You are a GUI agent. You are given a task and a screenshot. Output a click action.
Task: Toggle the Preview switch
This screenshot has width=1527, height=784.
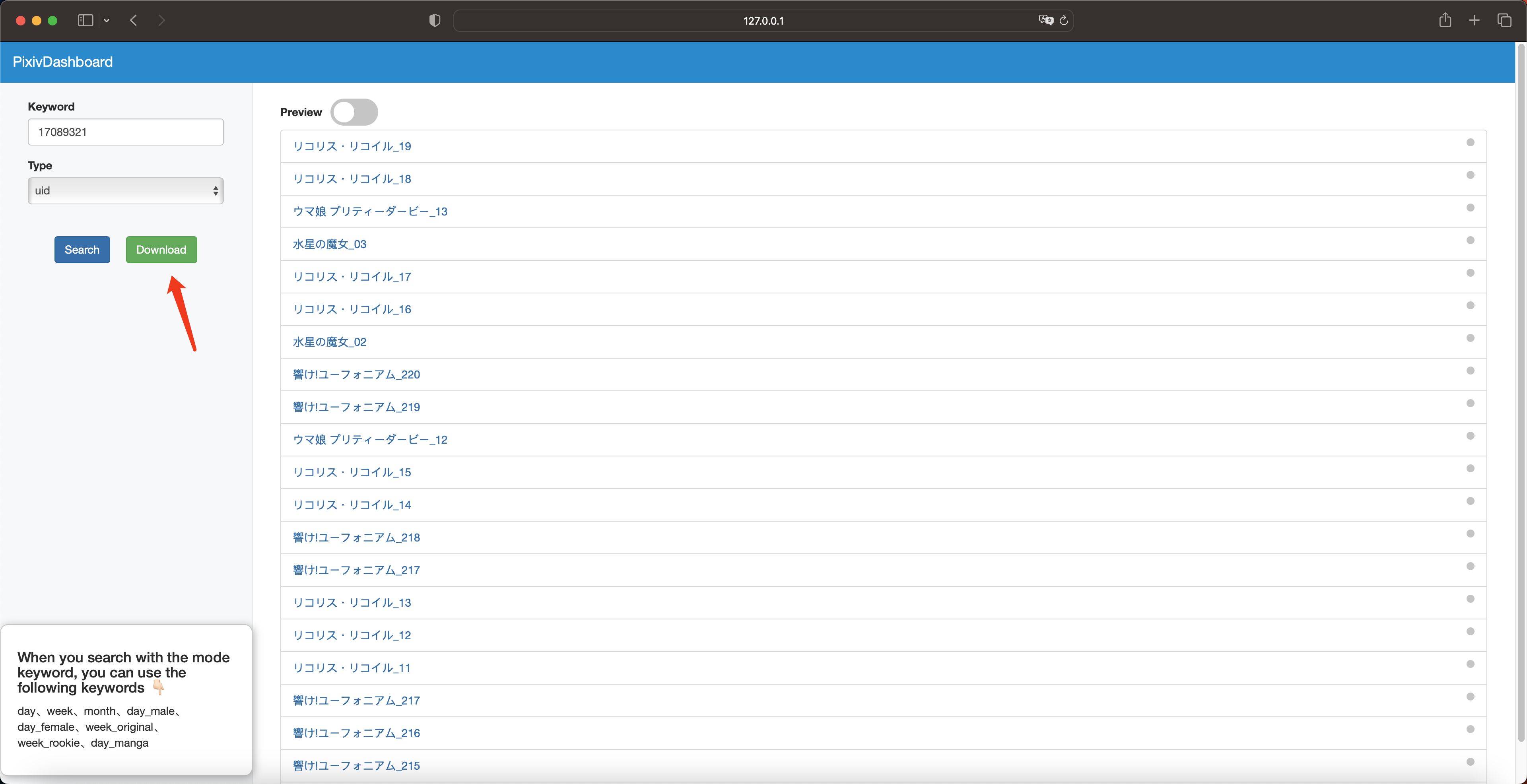pos(354,112)
